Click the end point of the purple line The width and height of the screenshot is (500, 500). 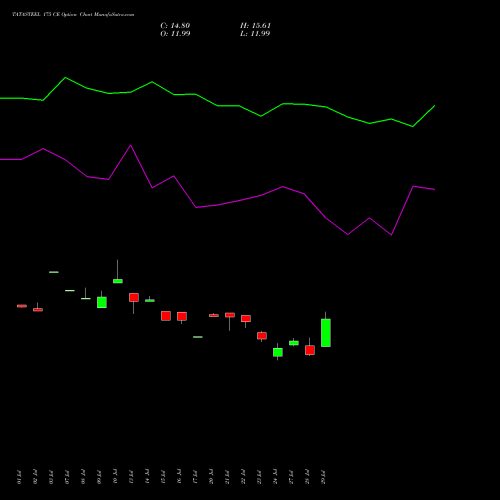tap(435, 189)
